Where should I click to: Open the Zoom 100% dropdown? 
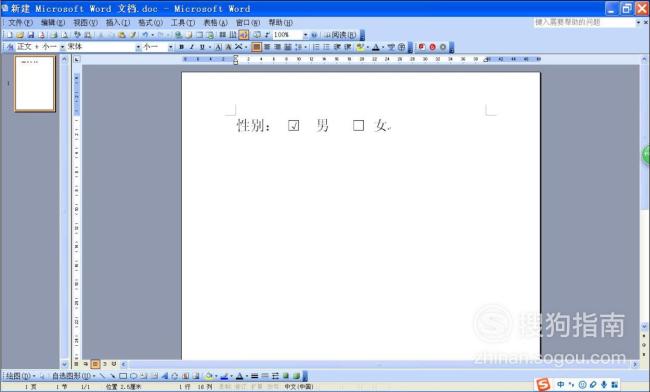(x=306, y=35)
